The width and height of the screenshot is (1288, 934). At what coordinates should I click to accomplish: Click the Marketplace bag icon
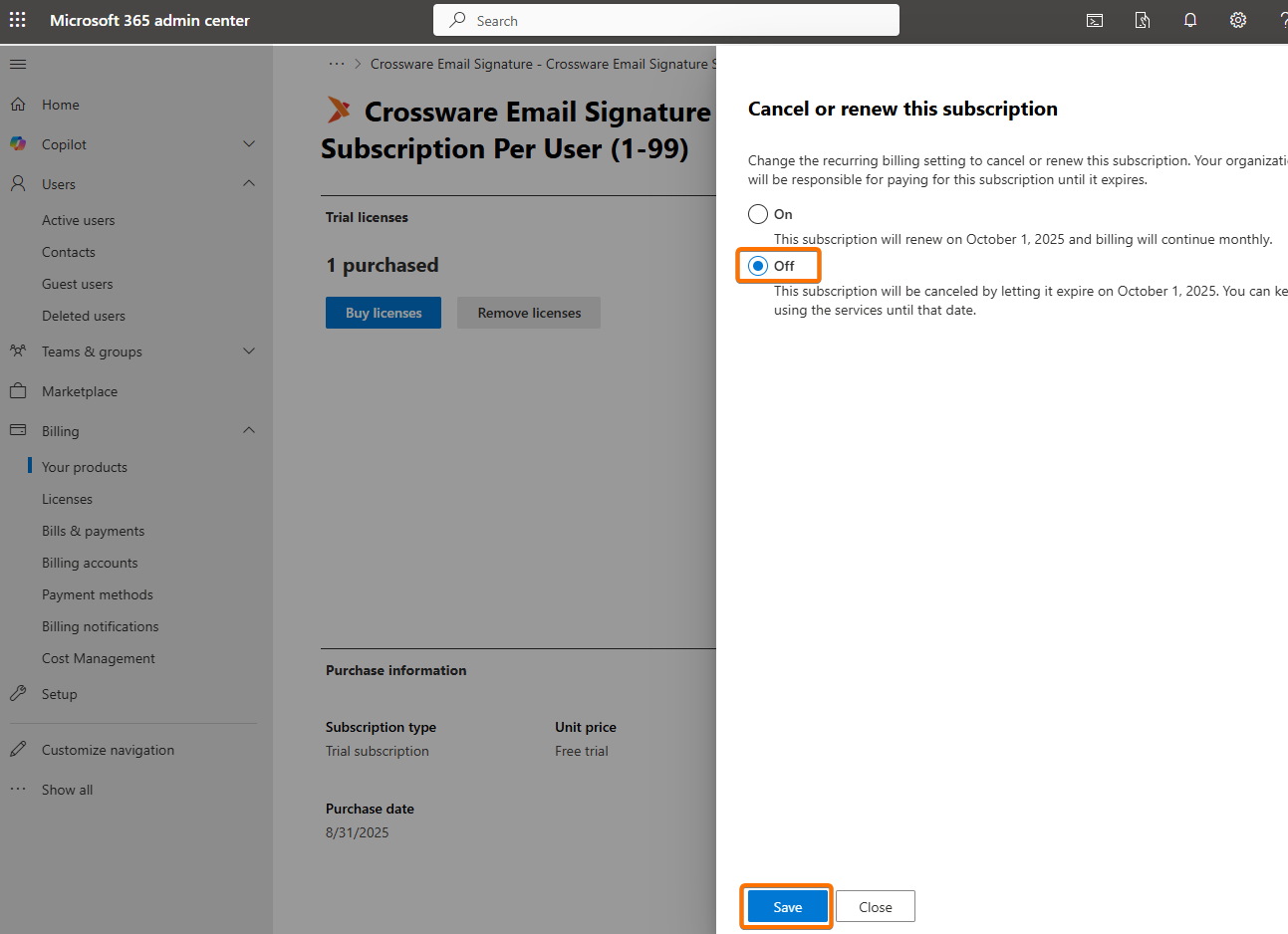point(18,391)
